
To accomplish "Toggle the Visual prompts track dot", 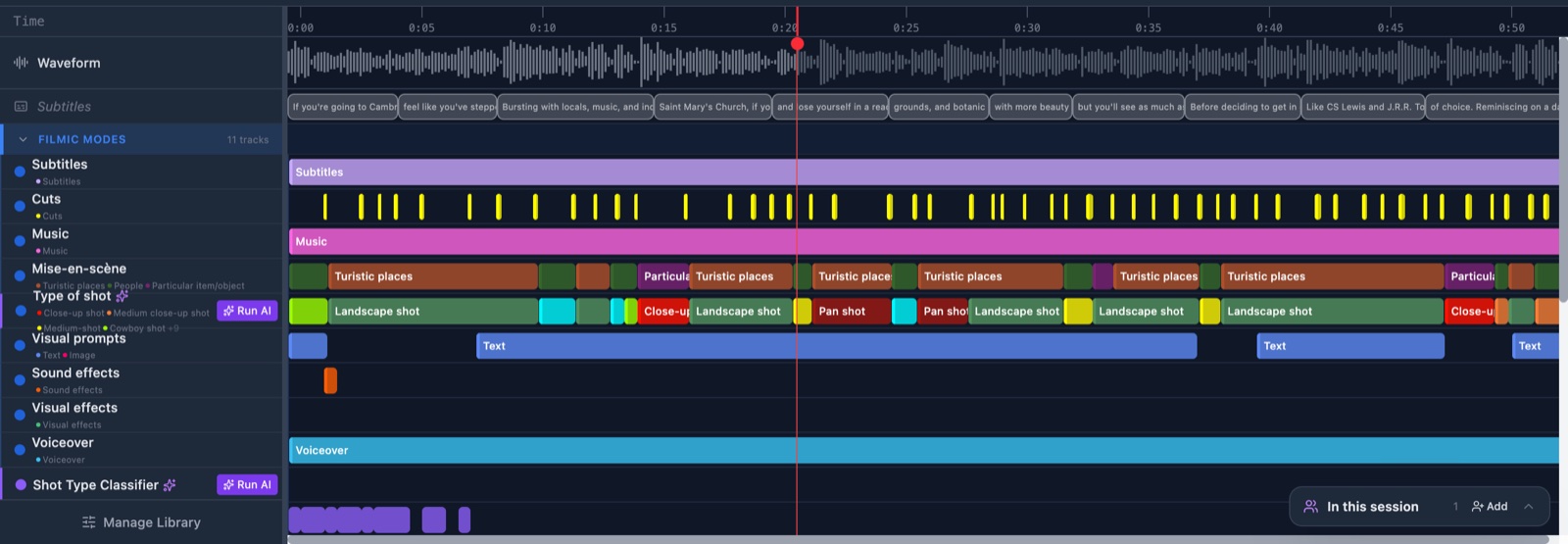I will pos(20,345).
